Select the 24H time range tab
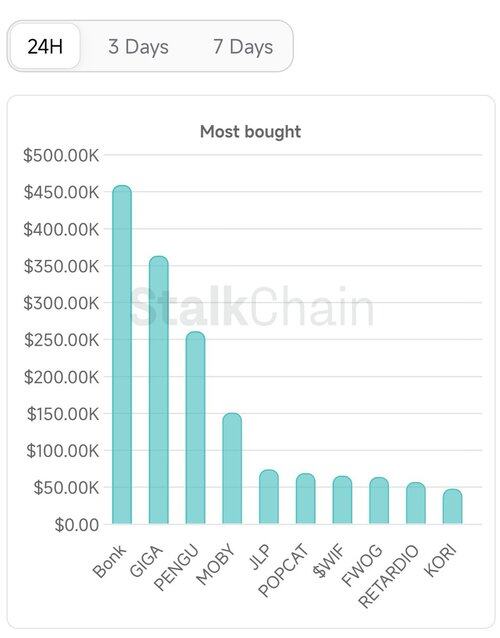Screen dimensions: 500x638 point(45,46)
